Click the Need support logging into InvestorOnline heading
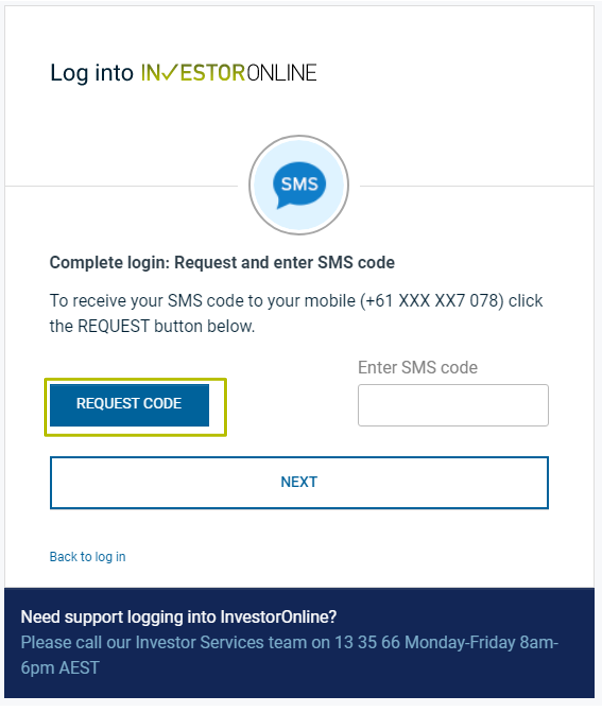The height and width of the screenshot is (706, 602). coord(178,617)
